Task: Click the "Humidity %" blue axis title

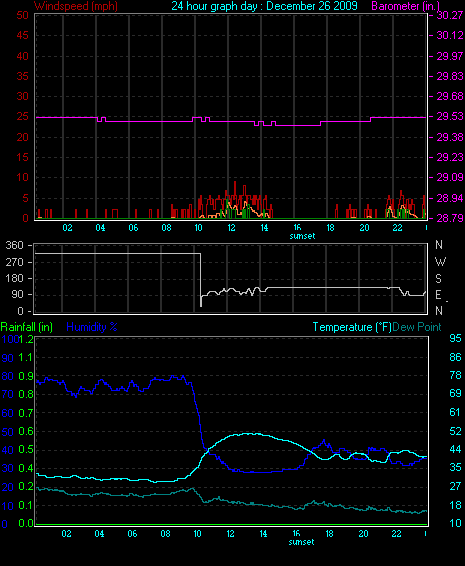Action: pyautogui.click(x=92, y=327)
